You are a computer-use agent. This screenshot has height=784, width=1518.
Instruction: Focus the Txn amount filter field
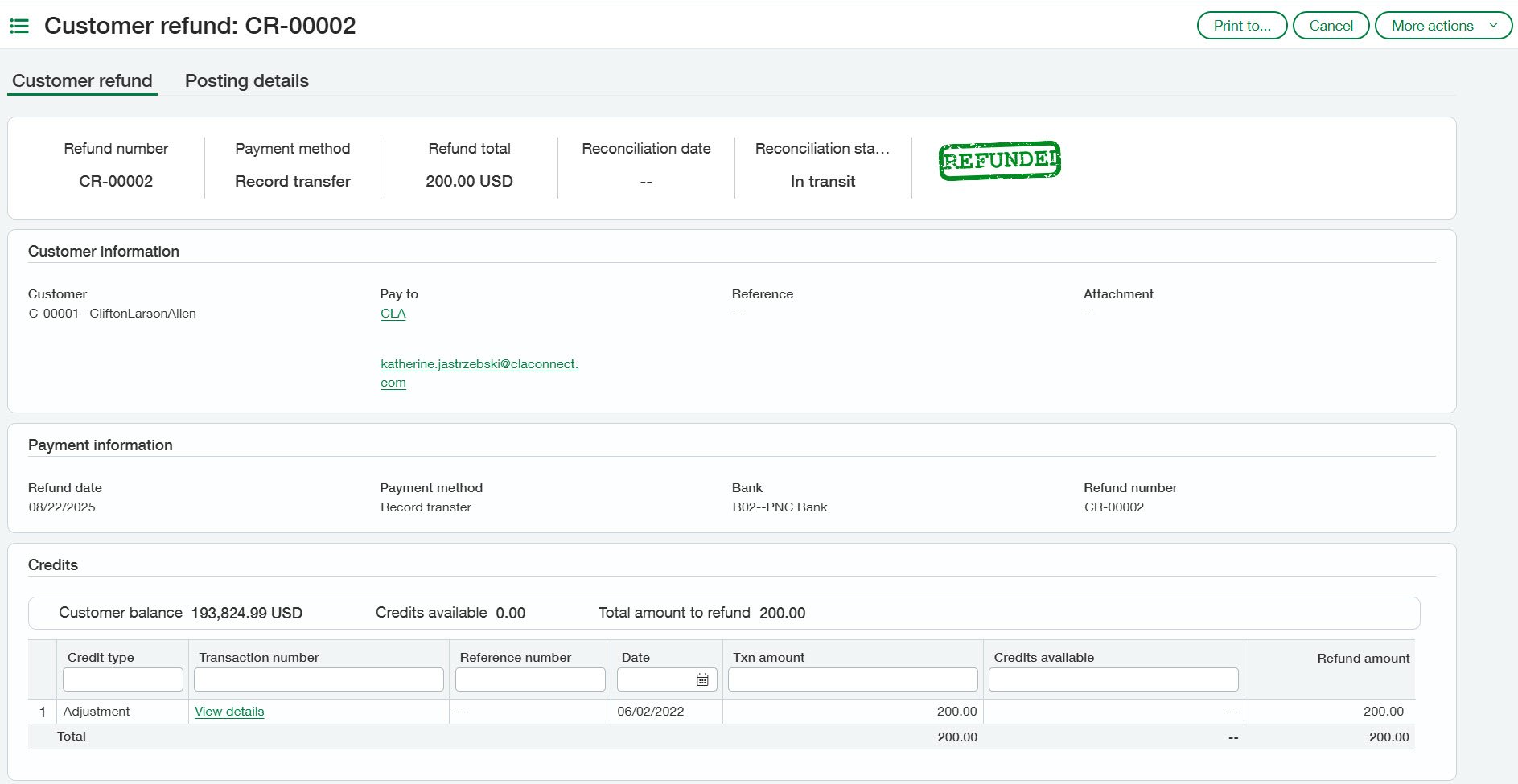point(852,679)
